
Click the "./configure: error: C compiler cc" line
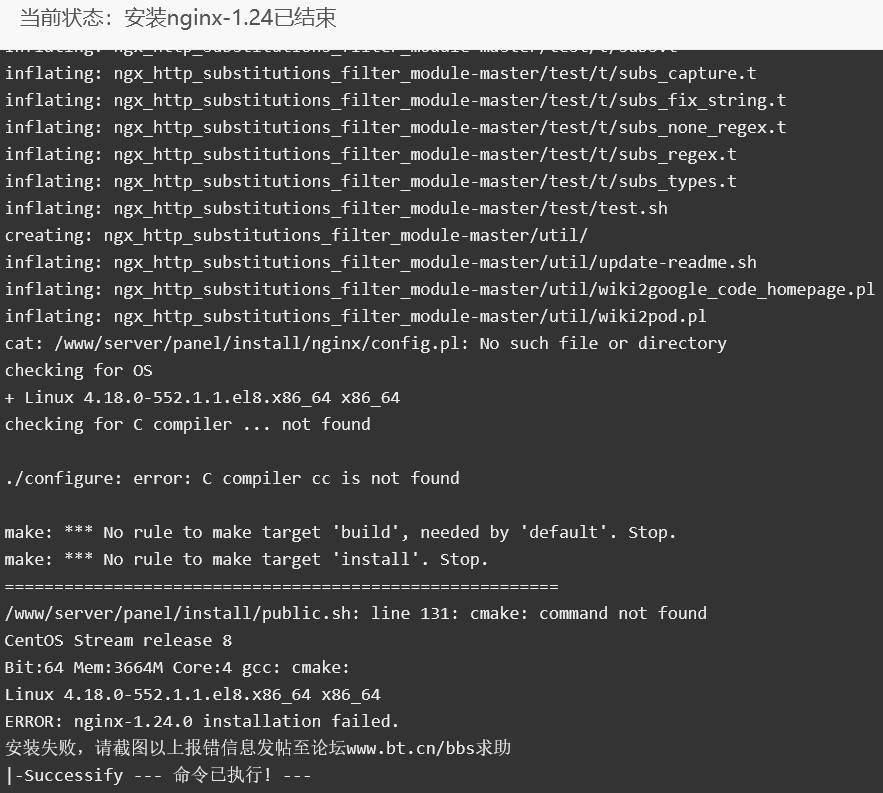point(232,478)
